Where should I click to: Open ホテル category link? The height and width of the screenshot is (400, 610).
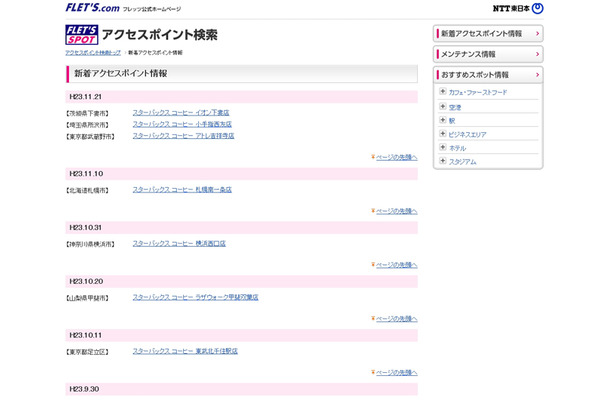[x=457, y=148]
